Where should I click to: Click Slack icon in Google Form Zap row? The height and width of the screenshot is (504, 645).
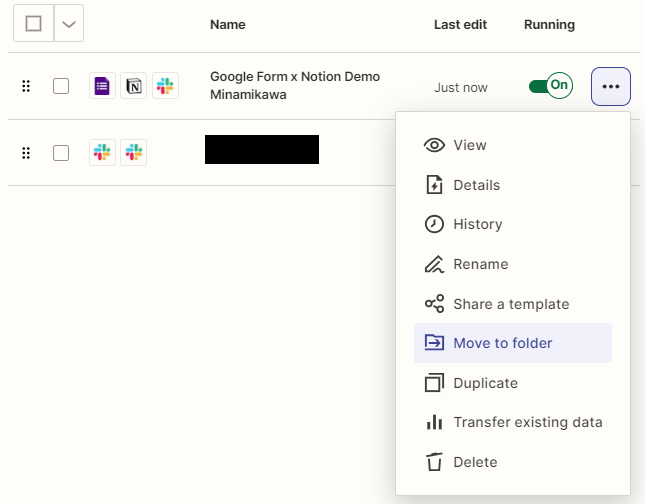click(165, 86)
